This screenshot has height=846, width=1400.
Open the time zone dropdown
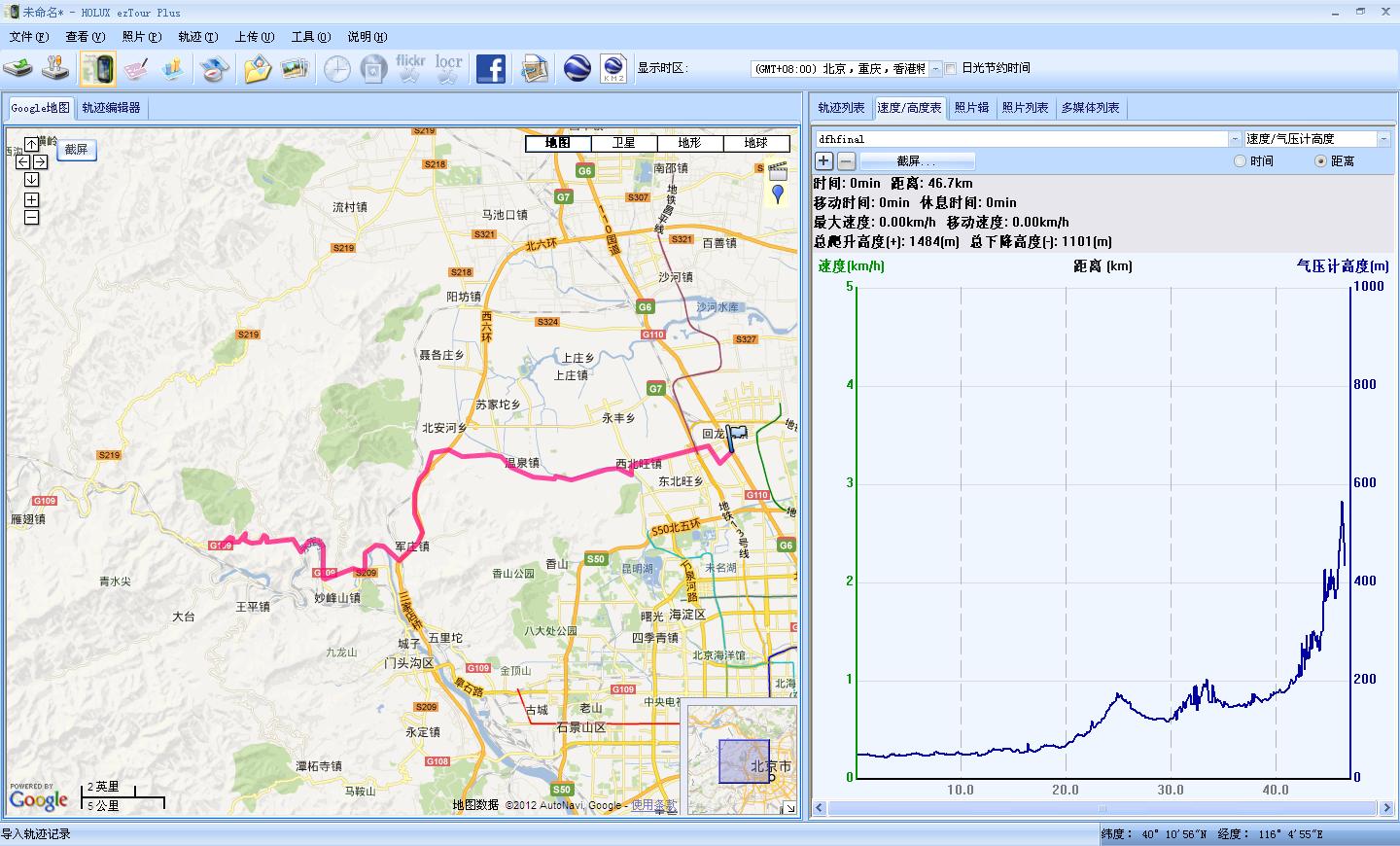click(x=936, y=69)
